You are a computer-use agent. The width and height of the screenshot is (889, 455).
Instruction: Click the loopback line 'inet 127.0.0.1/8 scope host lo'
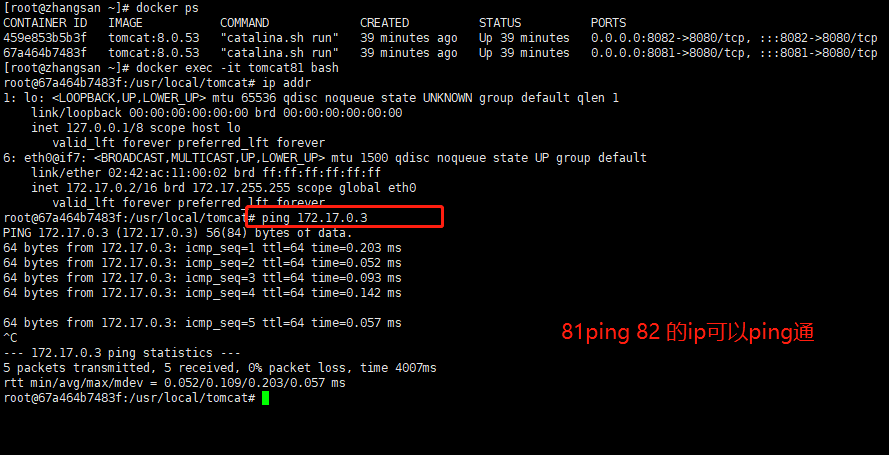(136, 127)
